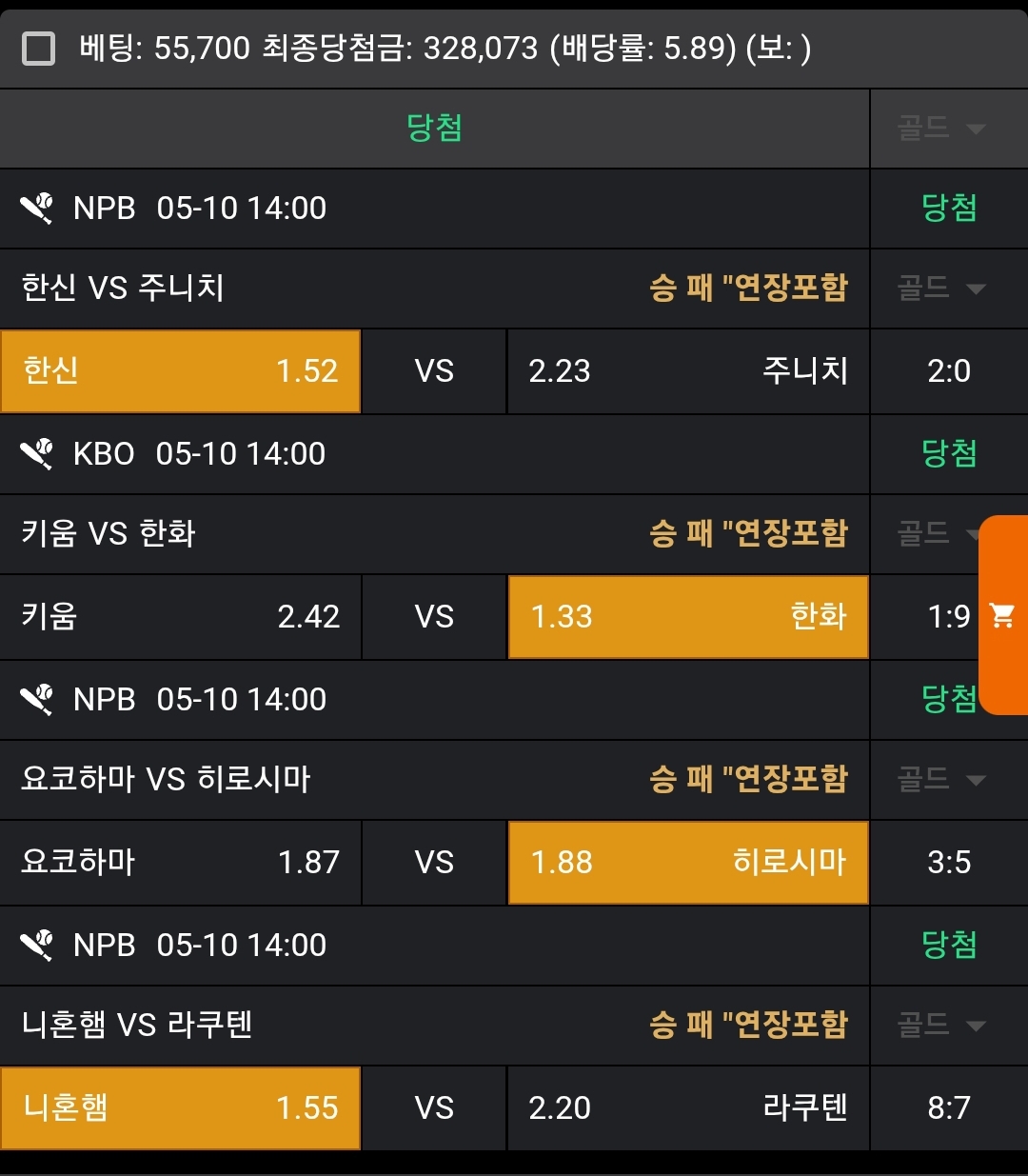This screenshot has height=1176, width=1028.
Task: Choose the 라쿠텐 2.20 odds option
Action: 687,1107
